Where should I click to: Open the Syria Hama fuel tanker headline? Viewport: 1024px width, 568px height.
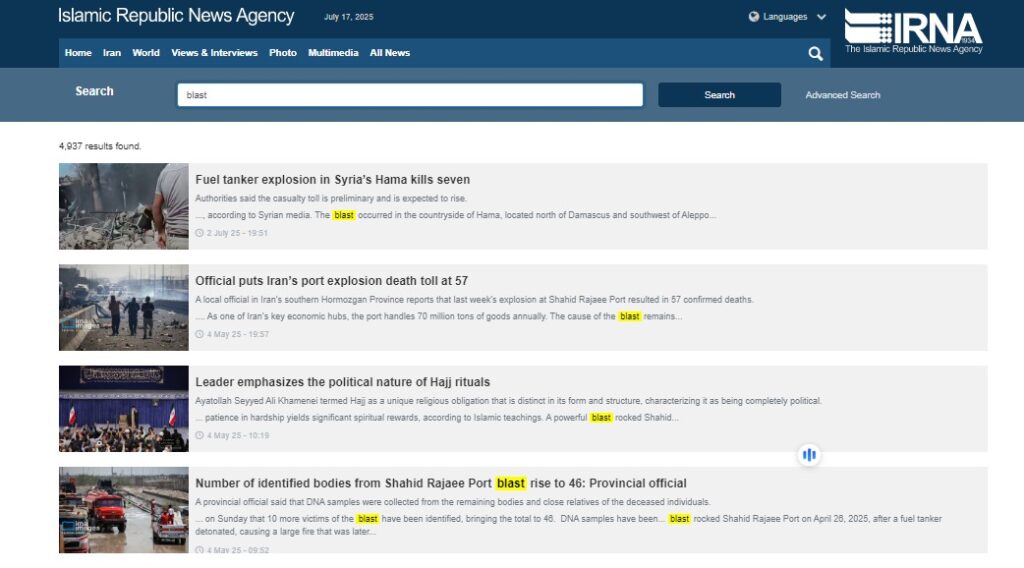332,180
